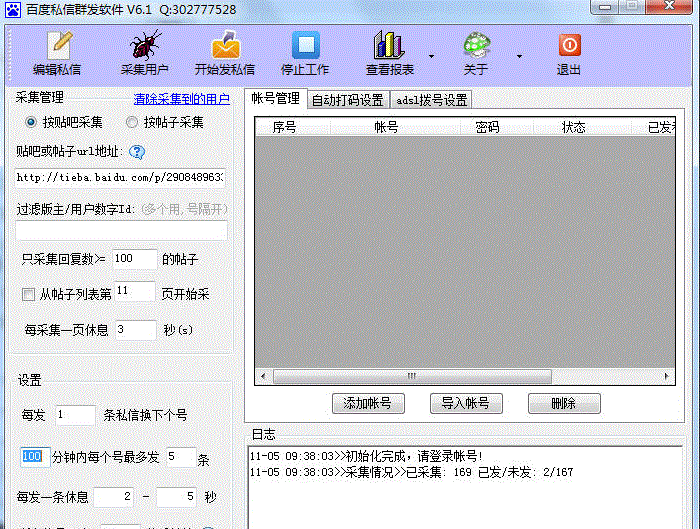Open the adsl拨号设置 tab
Screen dimensions: 700x529
point(431,100)
